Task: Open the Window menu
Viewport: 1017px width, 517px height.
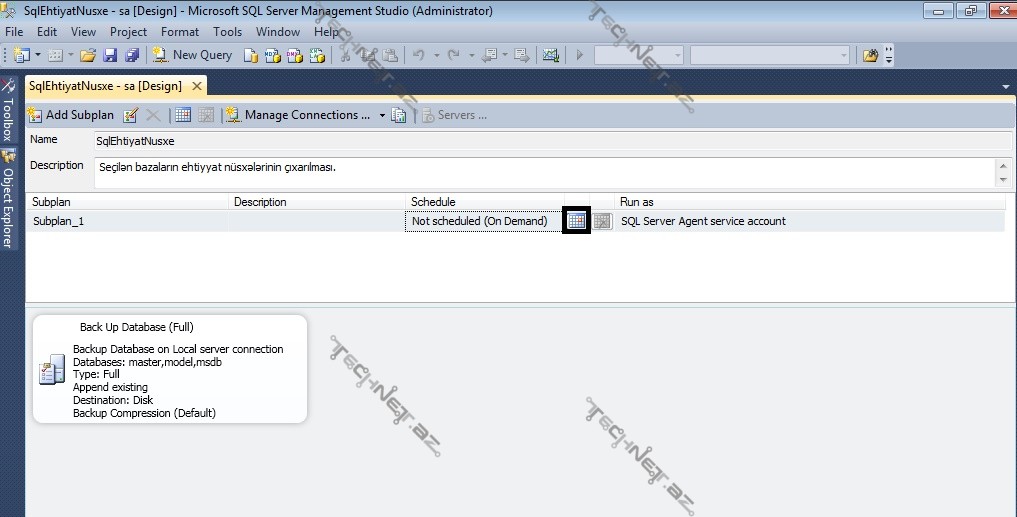Action: pyautogui.click(x=278, y=32)
